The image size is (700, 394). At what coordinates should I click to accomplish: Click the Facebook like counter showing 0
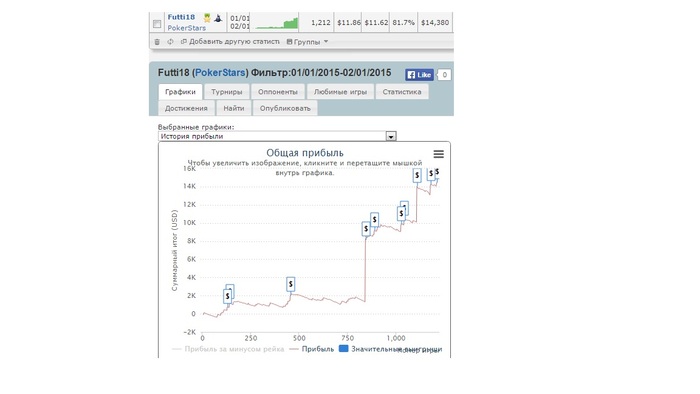coord(444,75)
